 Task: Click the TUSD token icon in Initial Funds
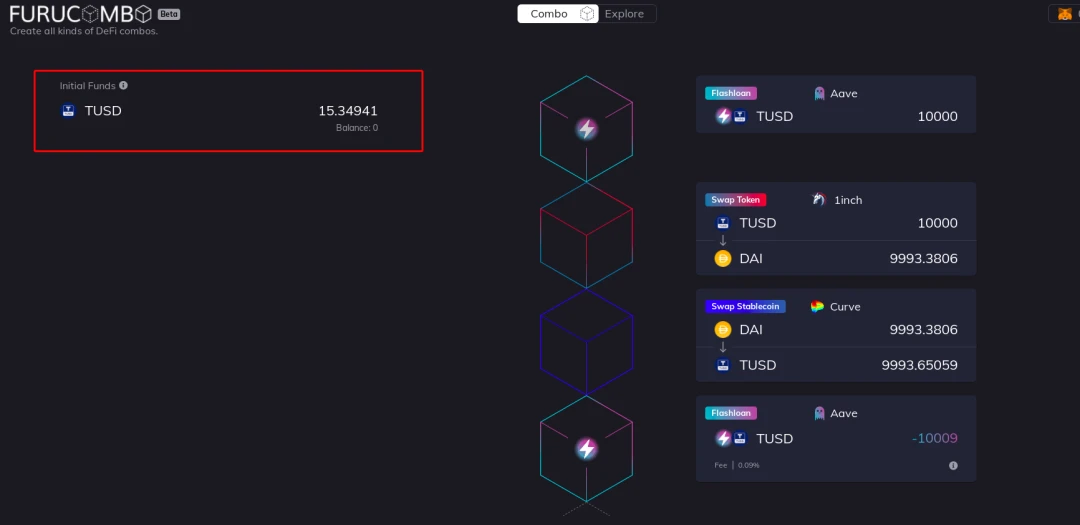(x=68, y=111)
